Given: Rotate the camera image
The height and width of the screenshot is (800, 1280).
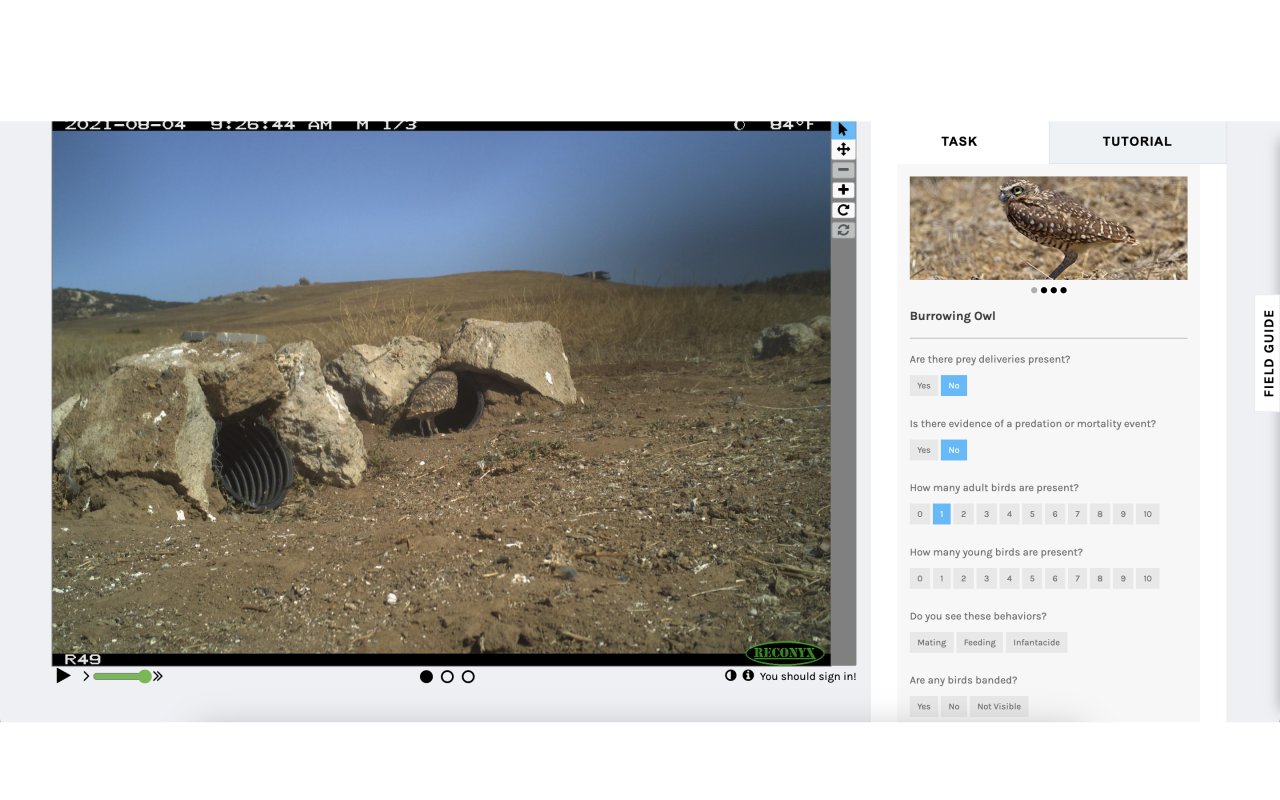Looking at the screenshot, I should pyautogui.click(x=843, y=210).
